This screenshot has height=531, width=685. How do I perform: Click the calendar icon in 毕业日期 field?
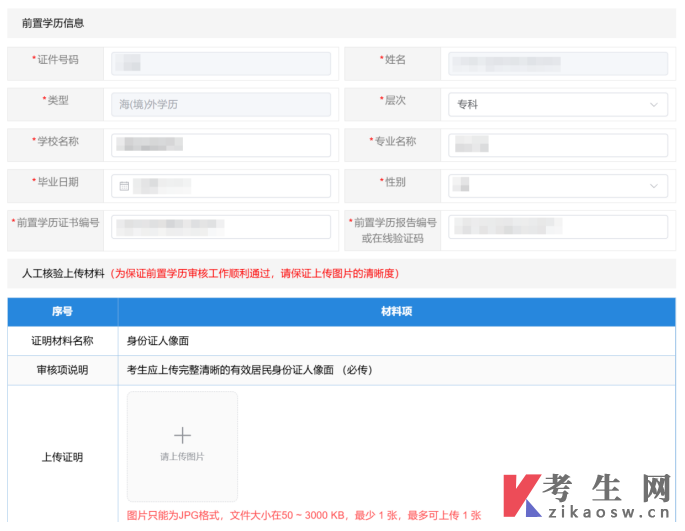124,186
